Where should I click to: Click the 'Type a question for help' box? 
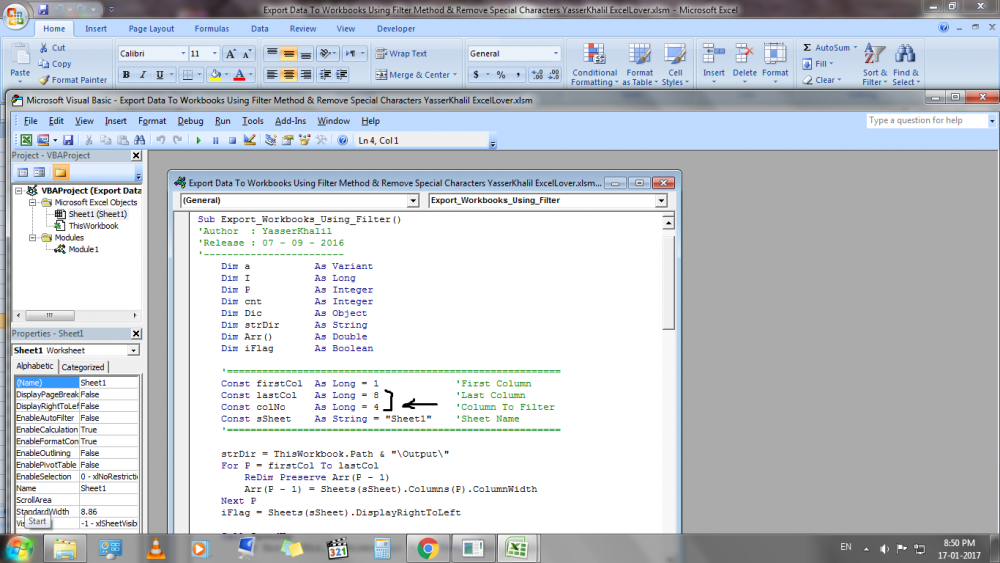pyautogui.click(x=927, y=121)
